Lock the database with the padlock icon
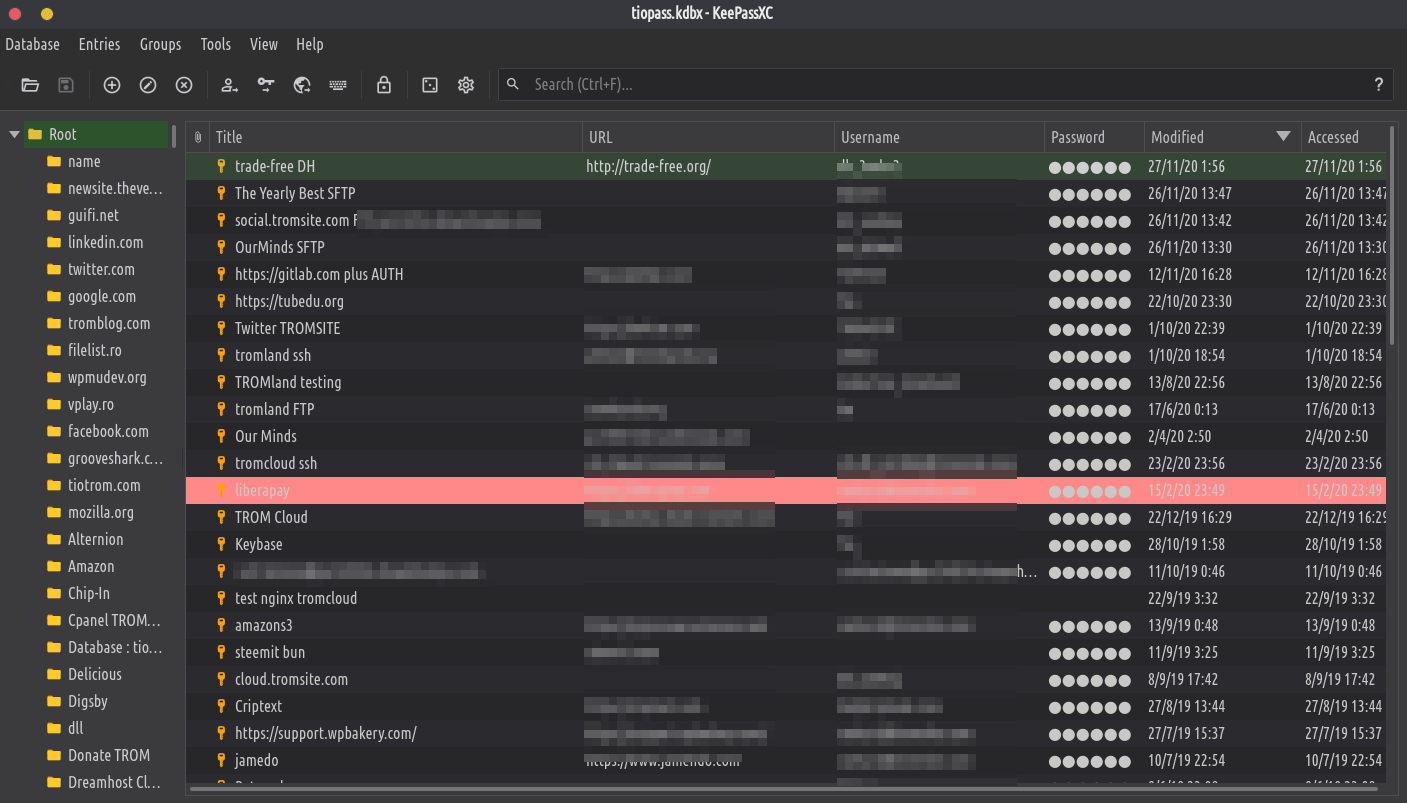This screenshot has height=803, width=1407. click(384, 85)
